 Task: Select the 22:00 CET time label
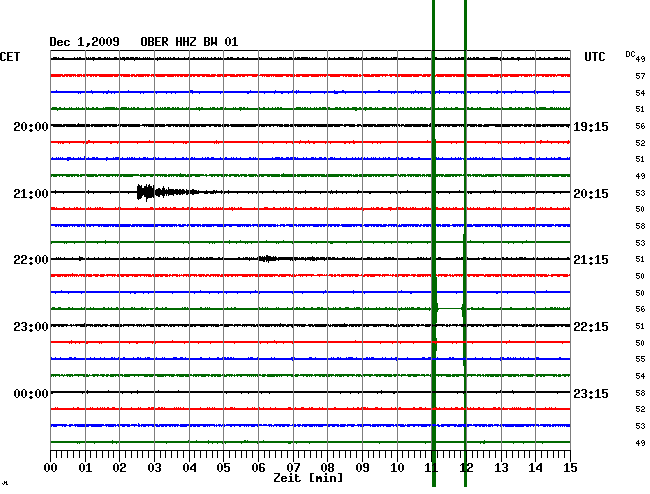pyautogui.click(x=31, y=260)
